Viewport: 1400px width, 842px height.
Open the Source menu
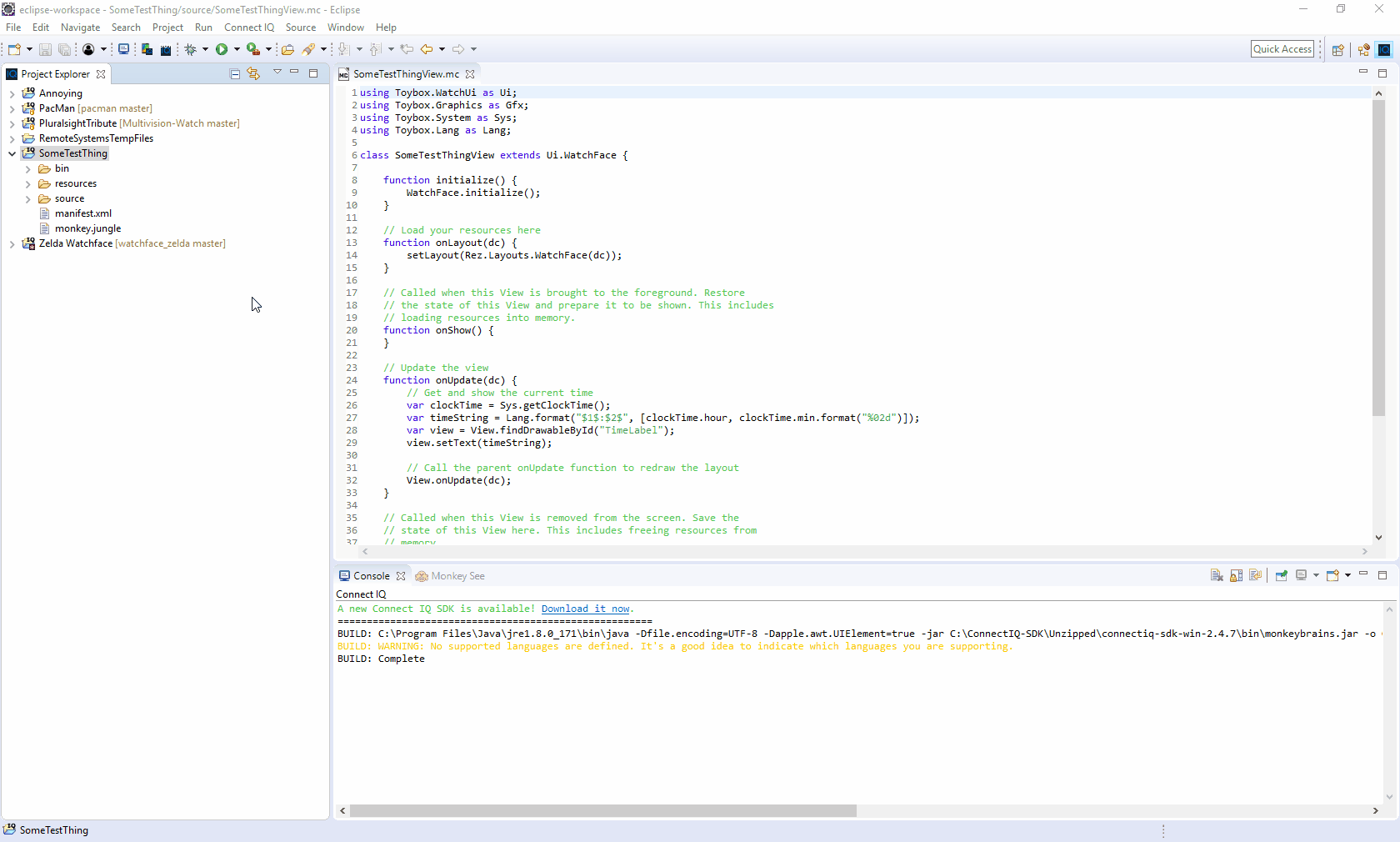[x=301, y=28]
